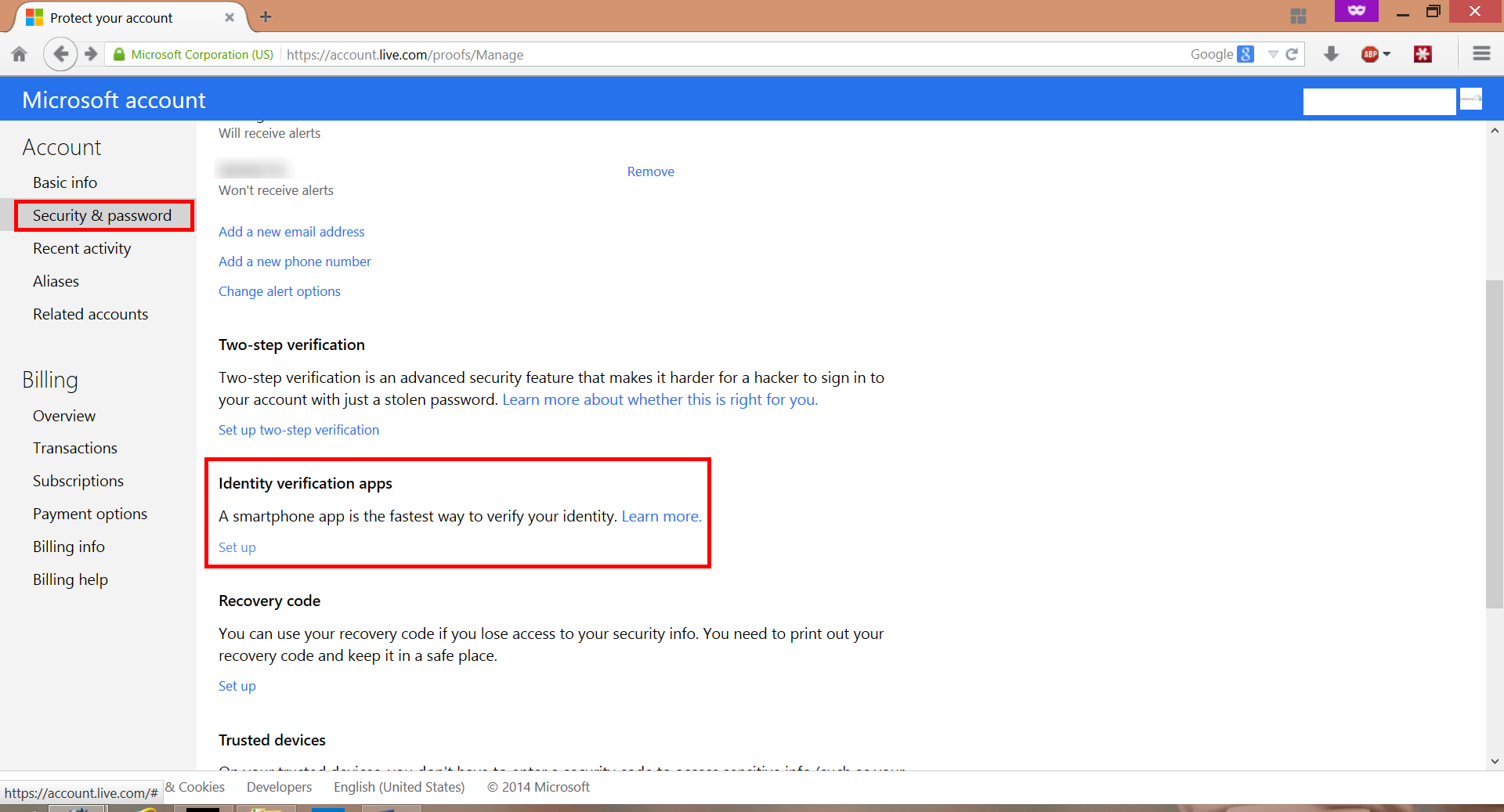1504x812 pixels.
Task: Click the browser forward arrow
Action: point(91,54)
